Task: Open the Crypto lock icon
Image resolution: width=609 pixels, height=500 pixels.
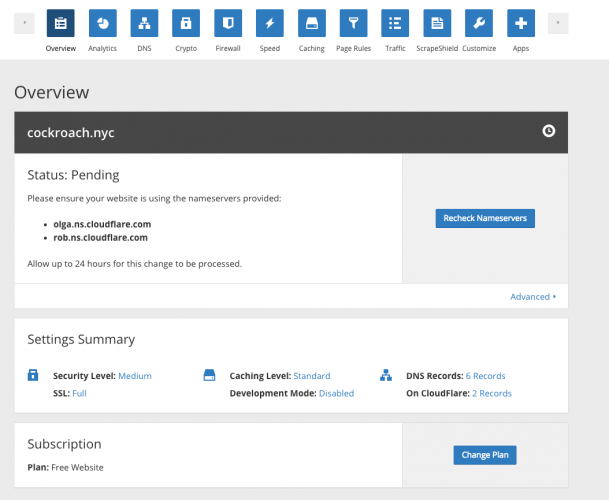Action: click(x=186, y=23)
